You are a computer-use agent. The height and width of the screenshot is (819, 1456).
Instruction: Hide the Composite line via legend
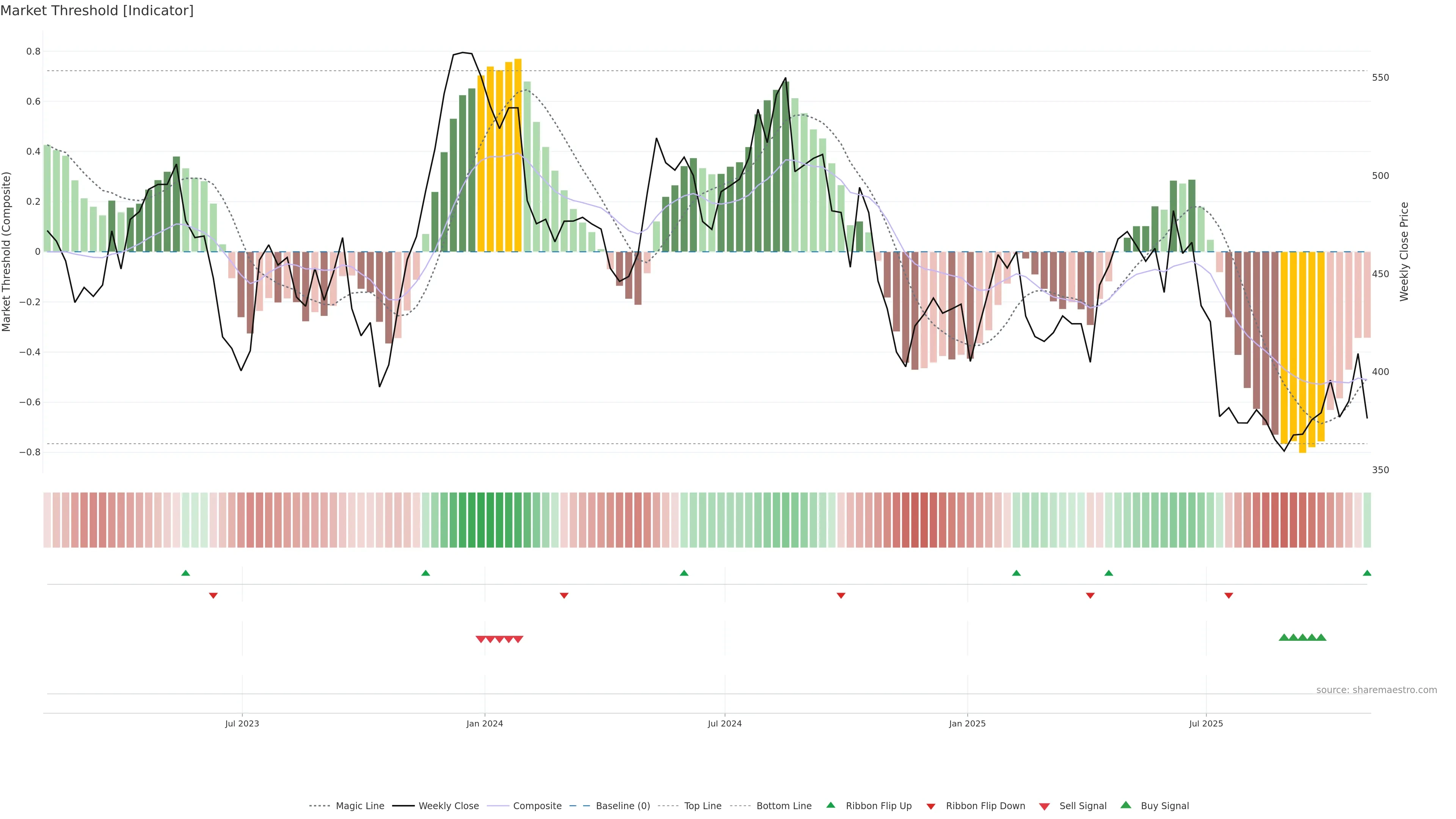pyautogui.click(x=537, y=806)
